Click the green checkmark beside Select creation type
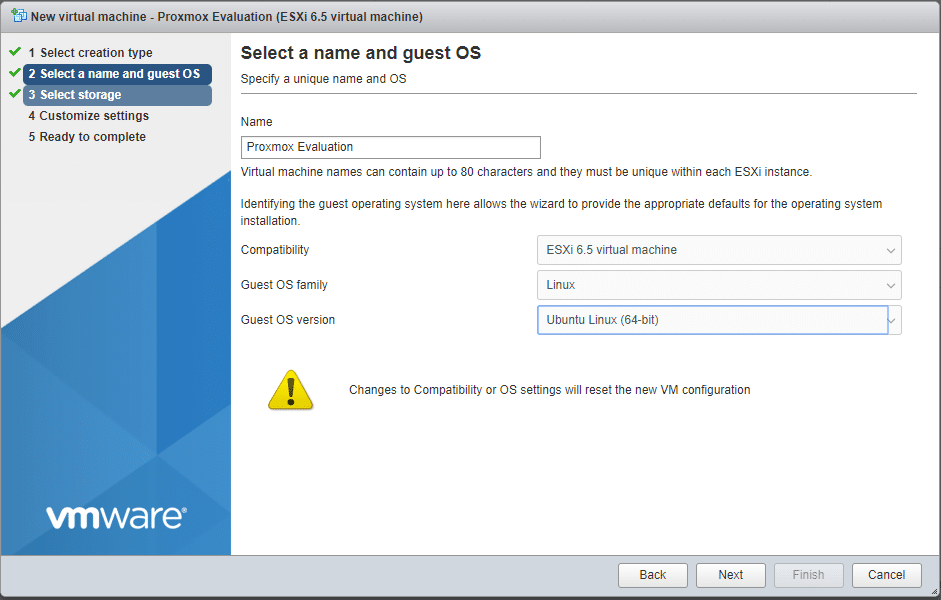The width and height of the screenshot is (941, 600). click(x=15, y=52)
